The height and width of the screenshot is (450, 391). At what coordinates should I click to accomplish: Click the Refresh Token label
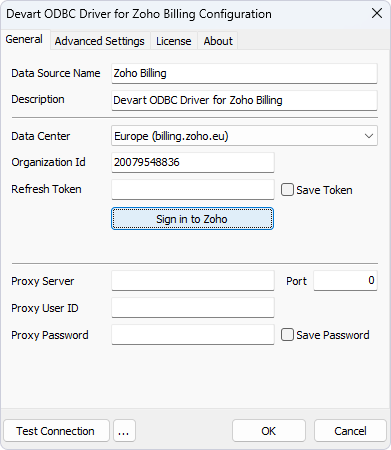click(x=46, y=189)
